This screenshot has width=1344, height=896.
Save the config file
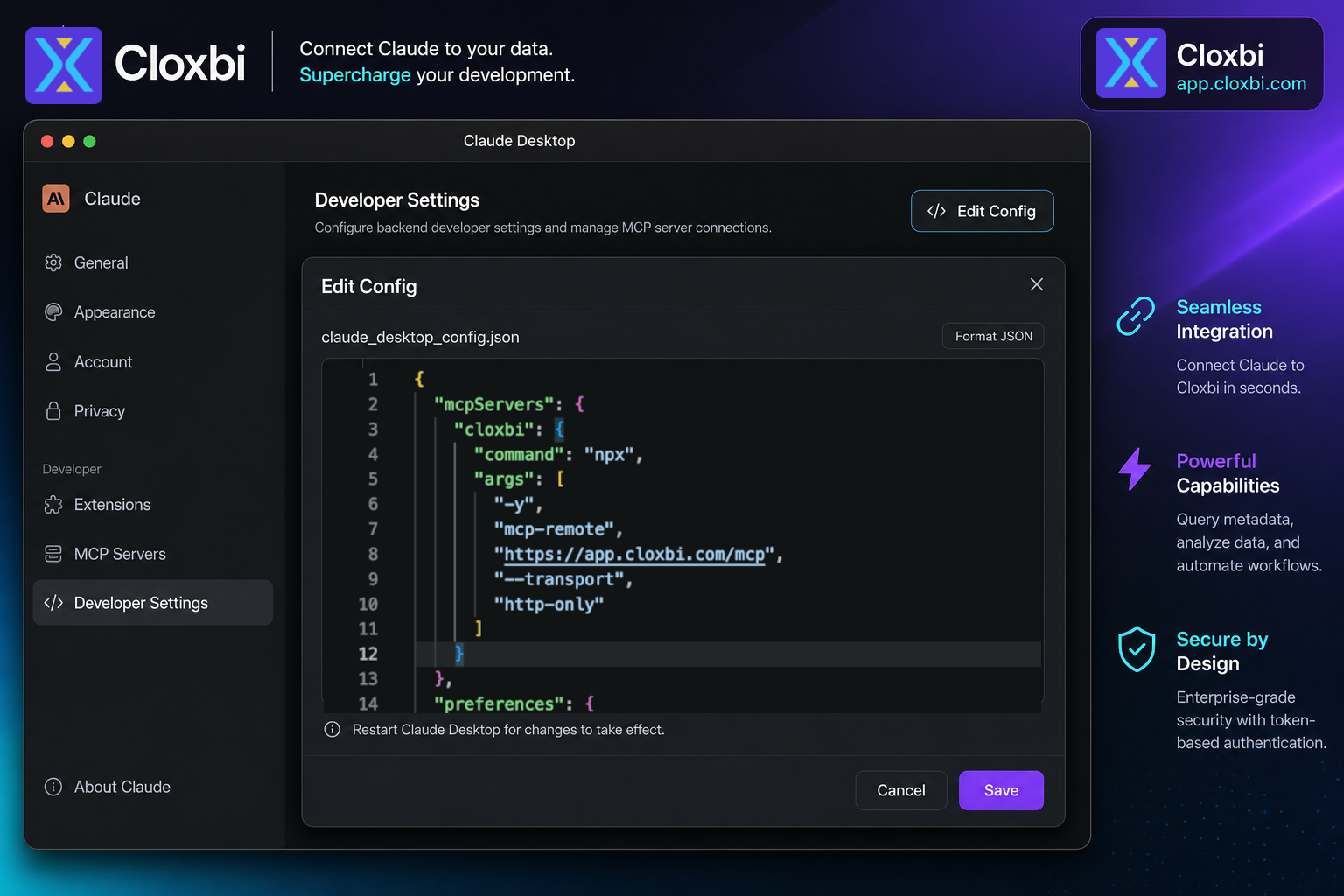1001,790
